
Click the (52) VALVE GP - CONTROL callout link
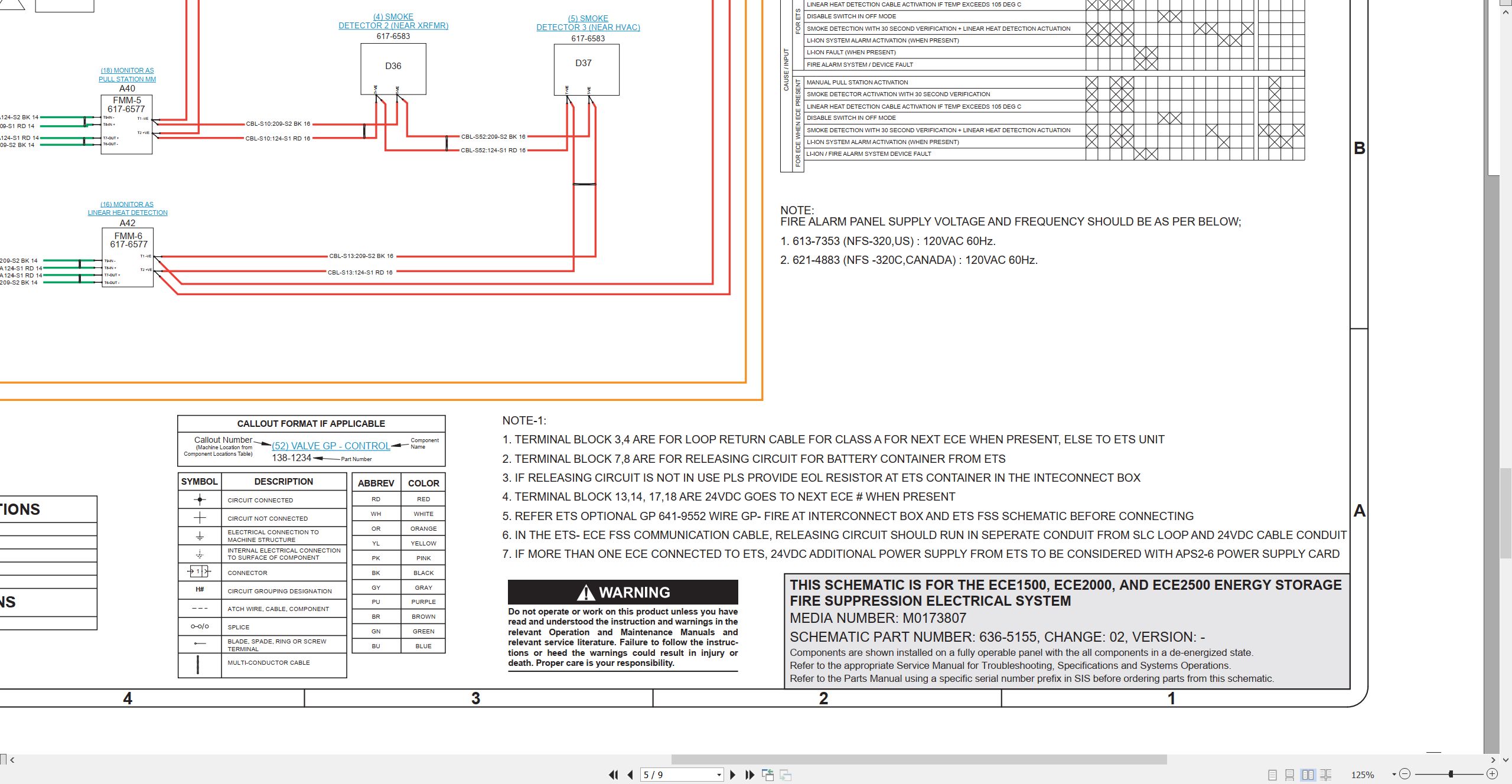point(331,446)
